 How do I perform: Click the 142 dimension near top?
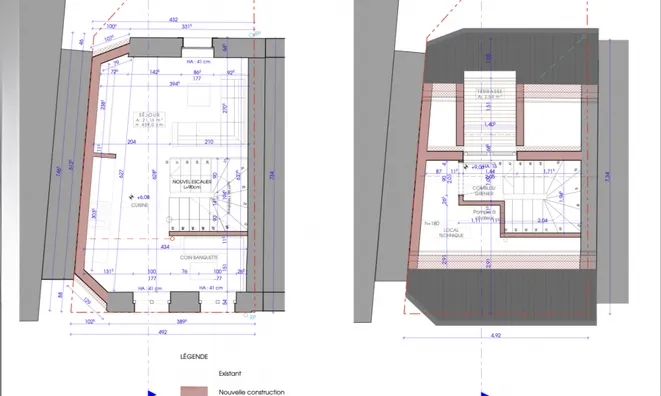pos(154,72)
